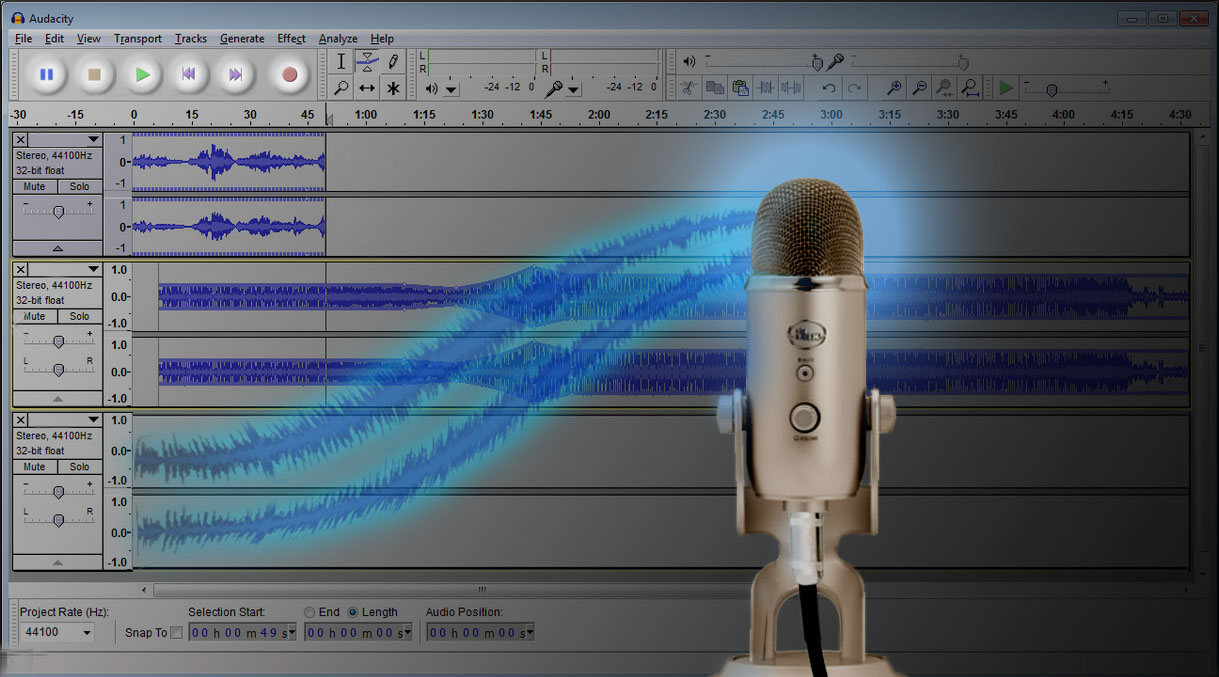Fit entire project in window icon

(969, 88)
